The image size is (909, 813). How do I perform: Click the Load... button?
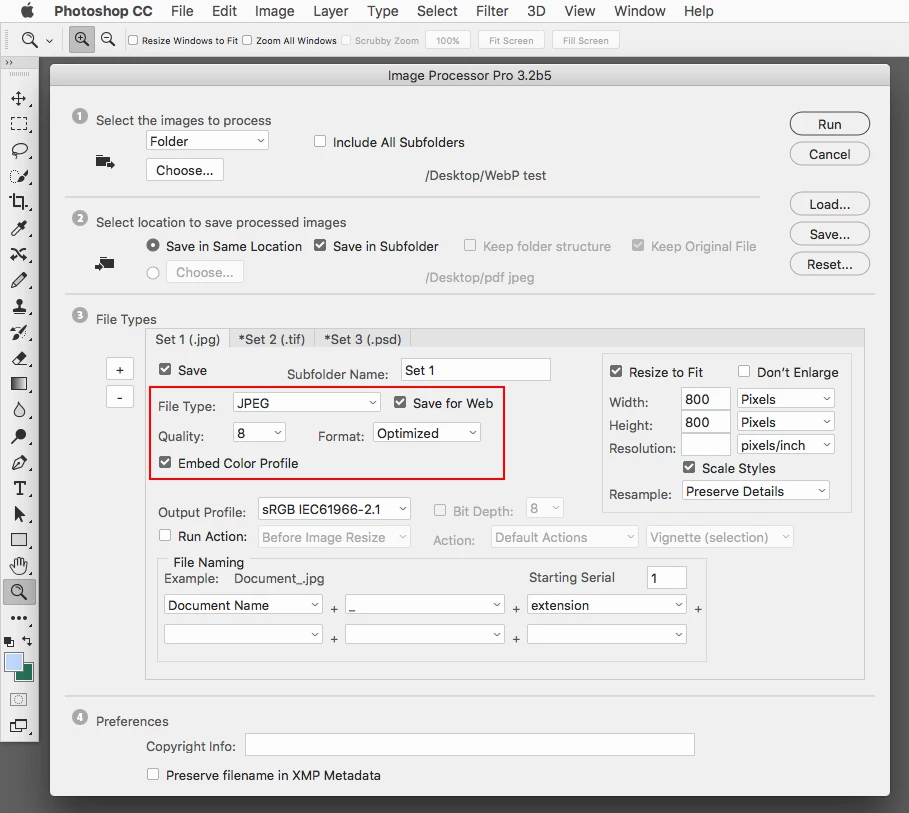click(x=830, y=204)
